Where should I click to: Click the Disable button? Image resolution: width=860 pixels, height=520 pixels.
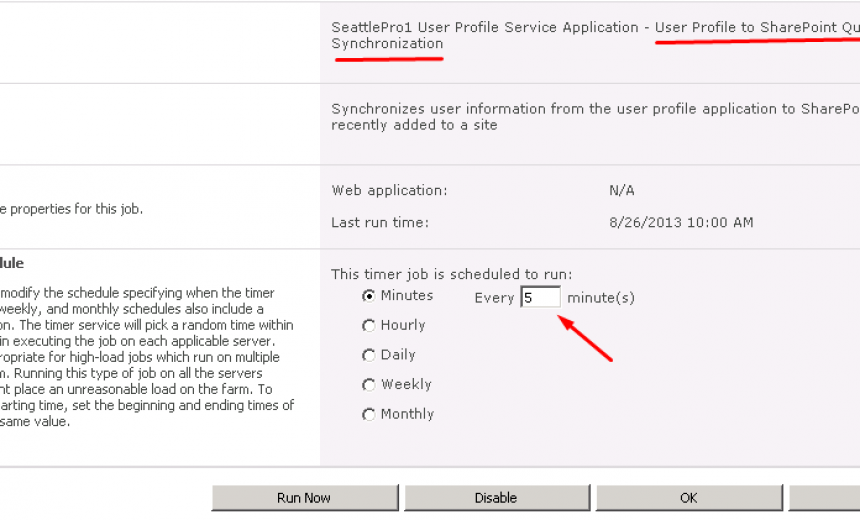click(x=496, y=498)
